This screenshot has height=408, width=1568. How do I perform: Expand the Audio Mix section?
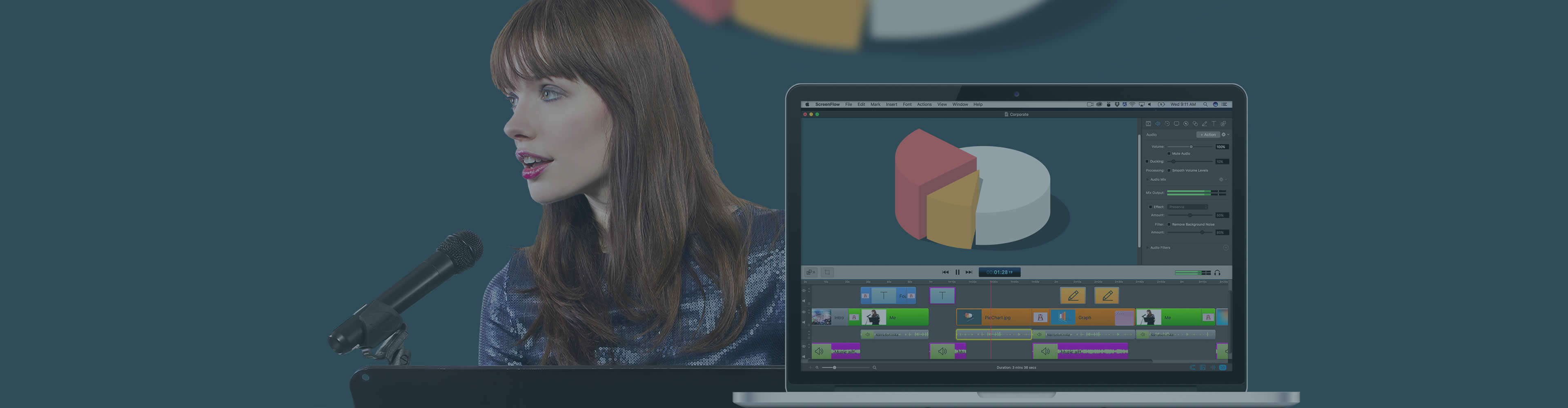[1147, 180]
